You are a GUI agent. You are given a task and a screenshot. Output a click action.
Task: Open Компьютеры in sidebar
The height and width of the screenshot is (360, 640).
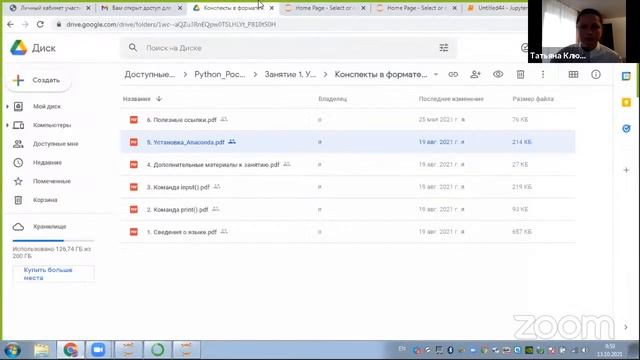tap(52, 125)
